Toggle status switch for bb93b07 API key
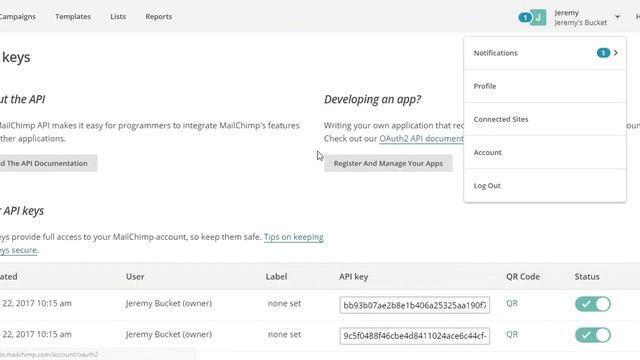Viewport: 640px width, 360px height. pyautogui.click(x=593, y=304)
